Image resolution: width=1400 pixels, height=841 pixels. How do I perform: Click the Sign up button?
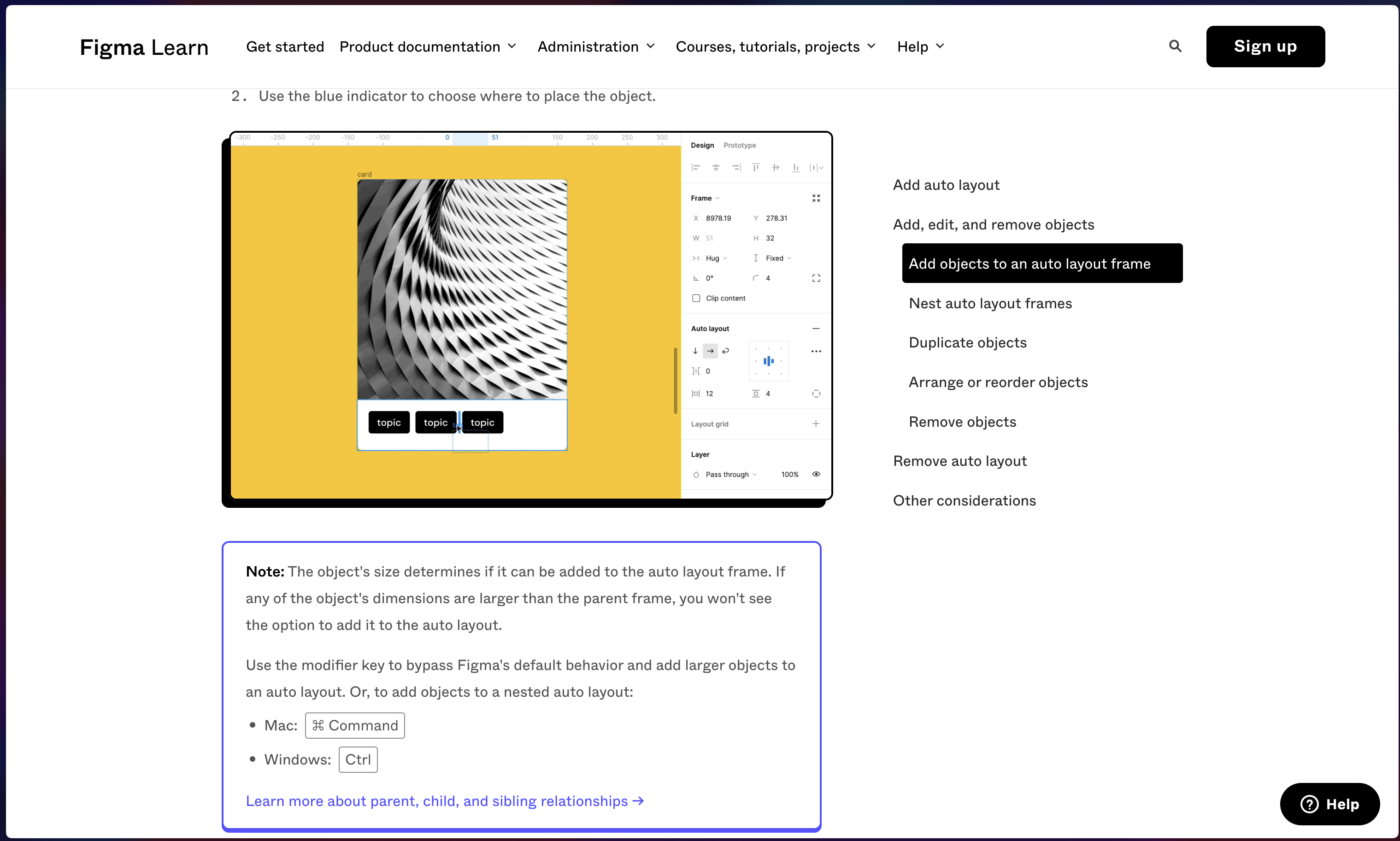[1265, 47]
